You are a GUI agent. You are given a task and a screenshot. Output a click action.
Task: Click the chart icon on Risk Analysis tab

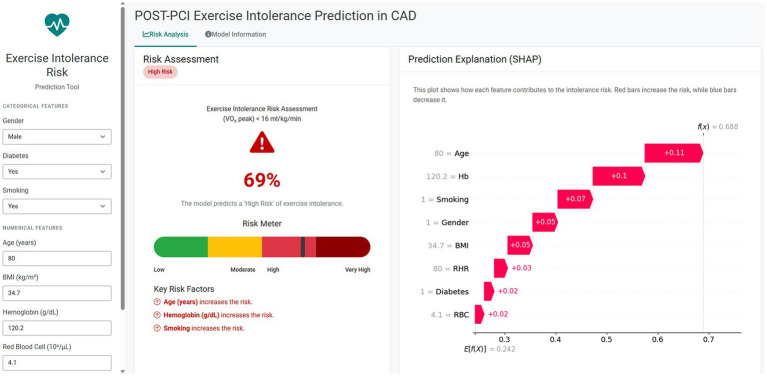pos(145,34)
